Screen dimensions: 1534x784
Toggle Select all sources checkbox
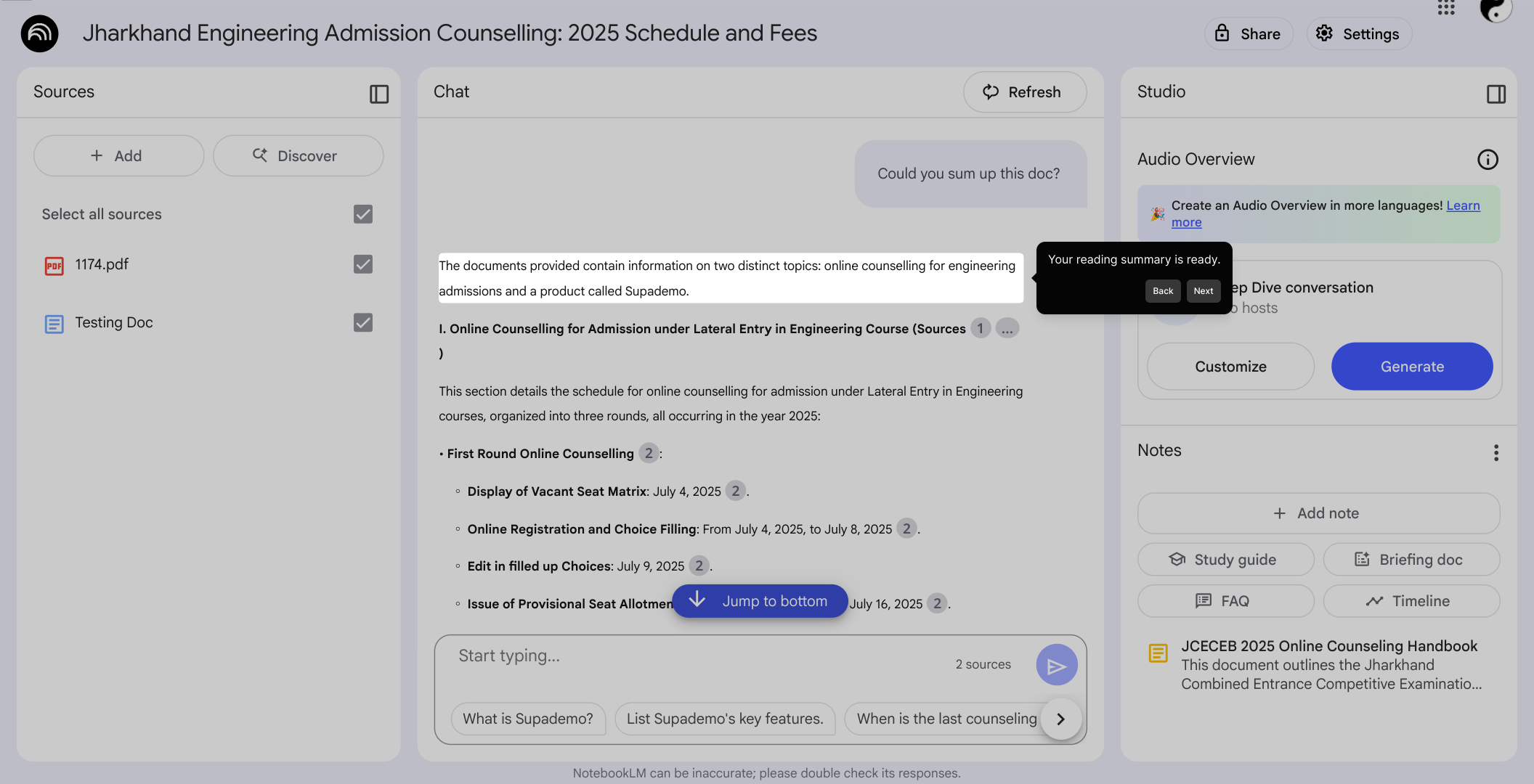pos(363,214)
